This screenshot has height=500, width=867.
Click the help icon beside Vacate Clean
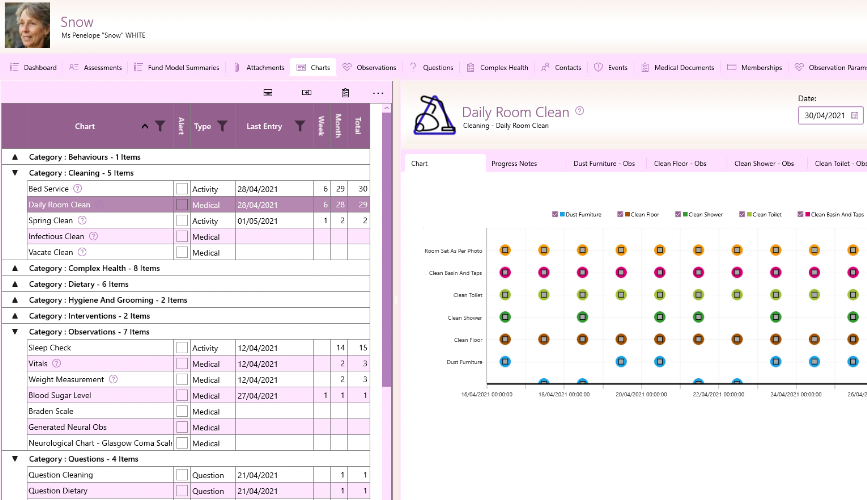click(82, 252)
